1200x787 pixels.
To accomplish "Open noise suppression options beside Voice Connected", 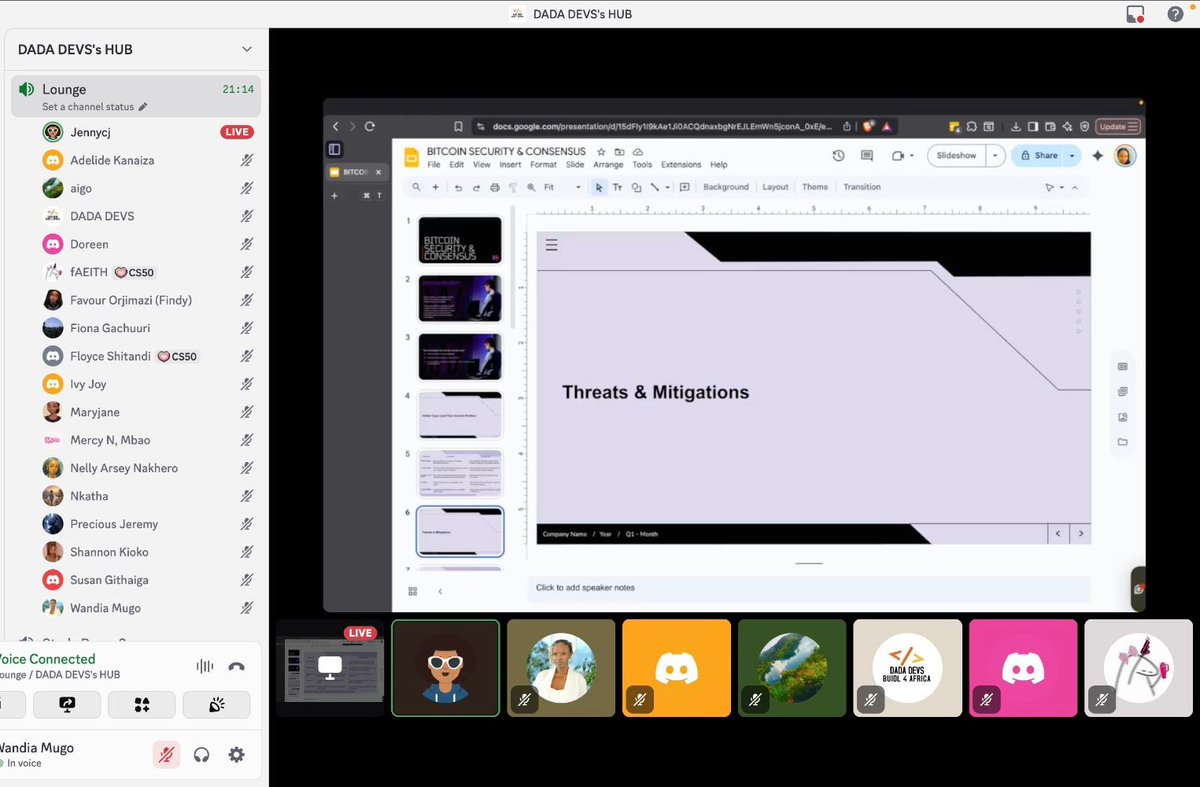I will coord(205,667).
